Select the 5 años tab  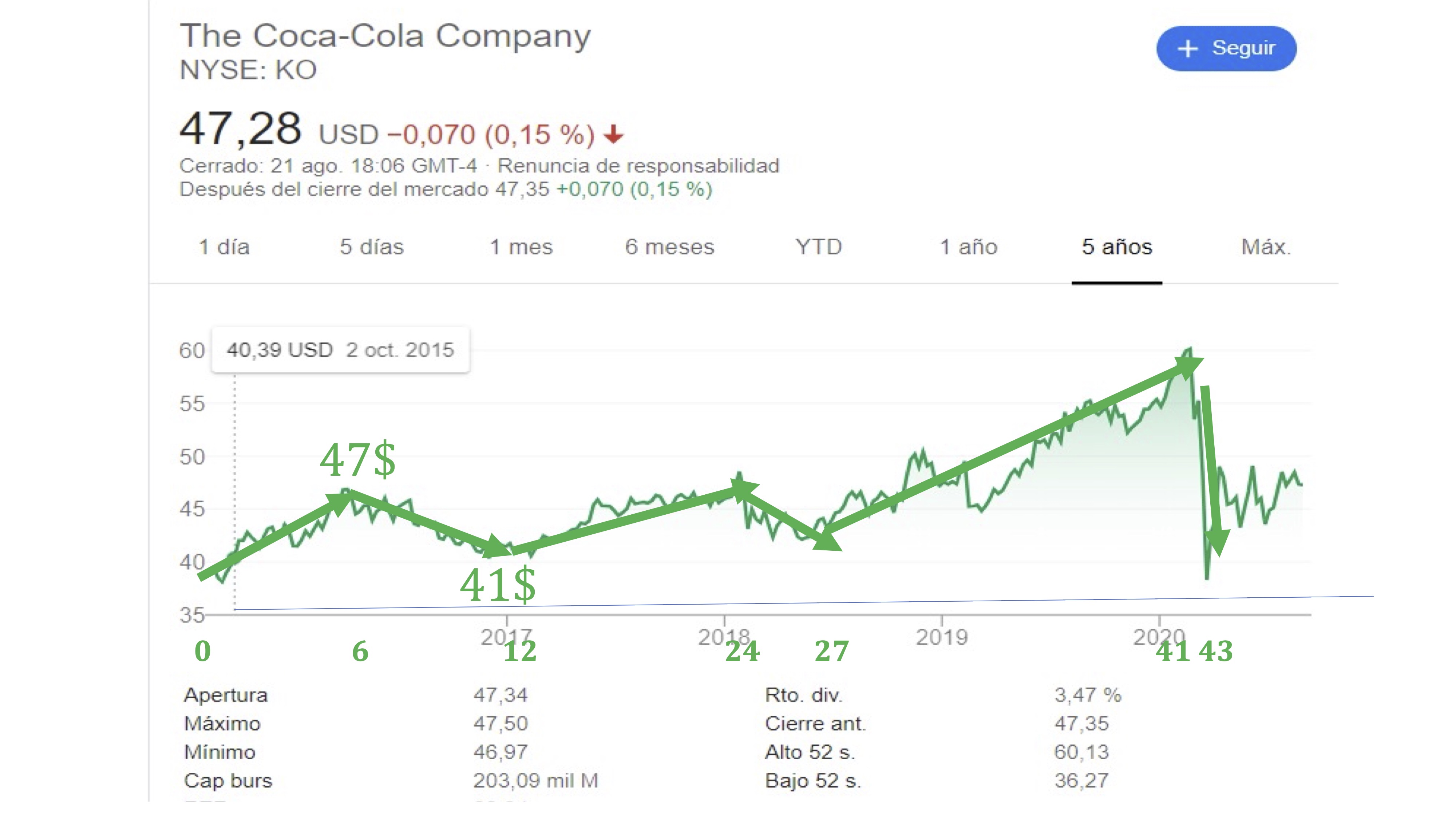pyautogui.click(x=1116, y=247)
